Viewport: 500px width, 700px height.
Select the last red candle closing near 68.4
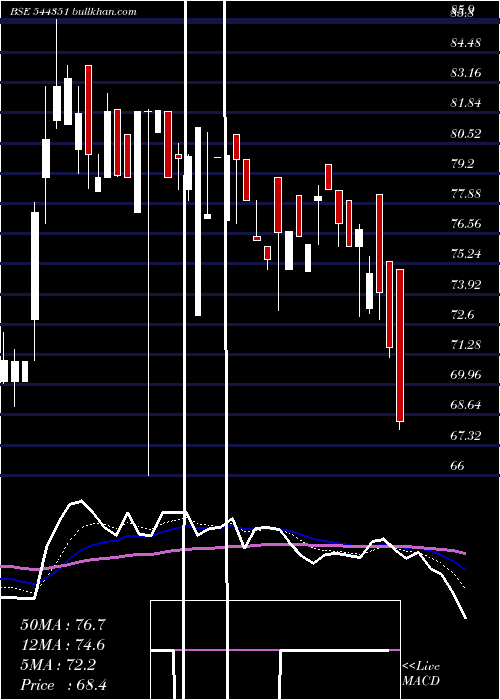(x=400, y=345)
